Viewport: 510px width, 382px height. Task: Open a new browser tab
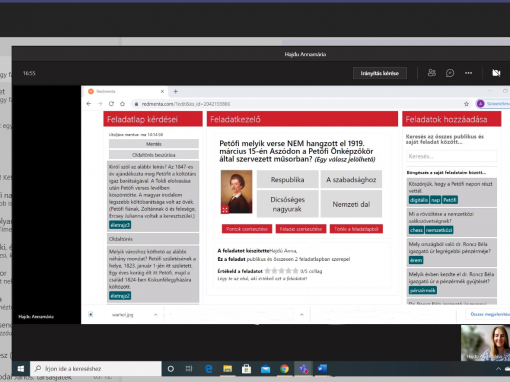176,91
